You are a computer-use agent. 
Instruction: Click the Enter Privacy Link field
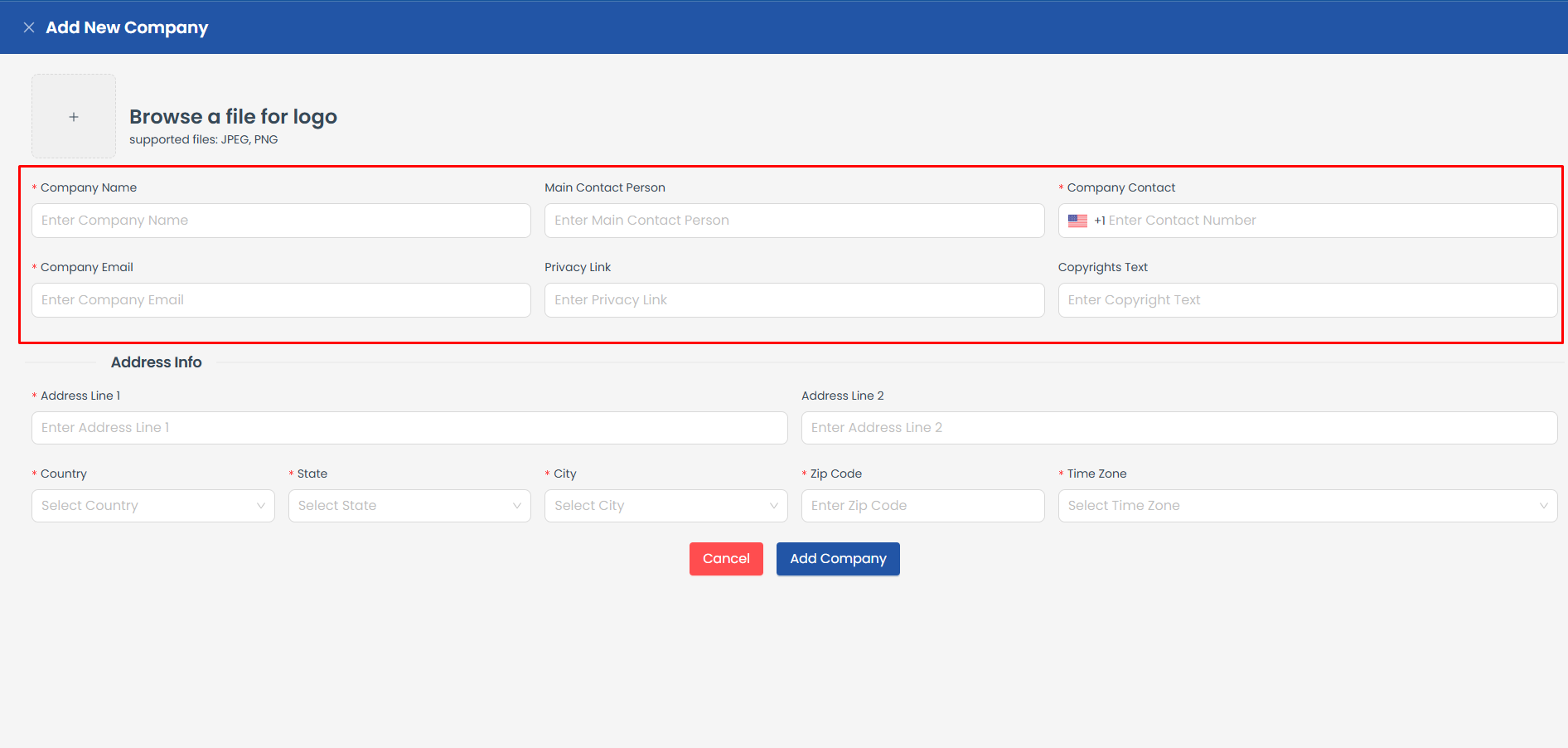pyautogui.click(x=794, y=300)
